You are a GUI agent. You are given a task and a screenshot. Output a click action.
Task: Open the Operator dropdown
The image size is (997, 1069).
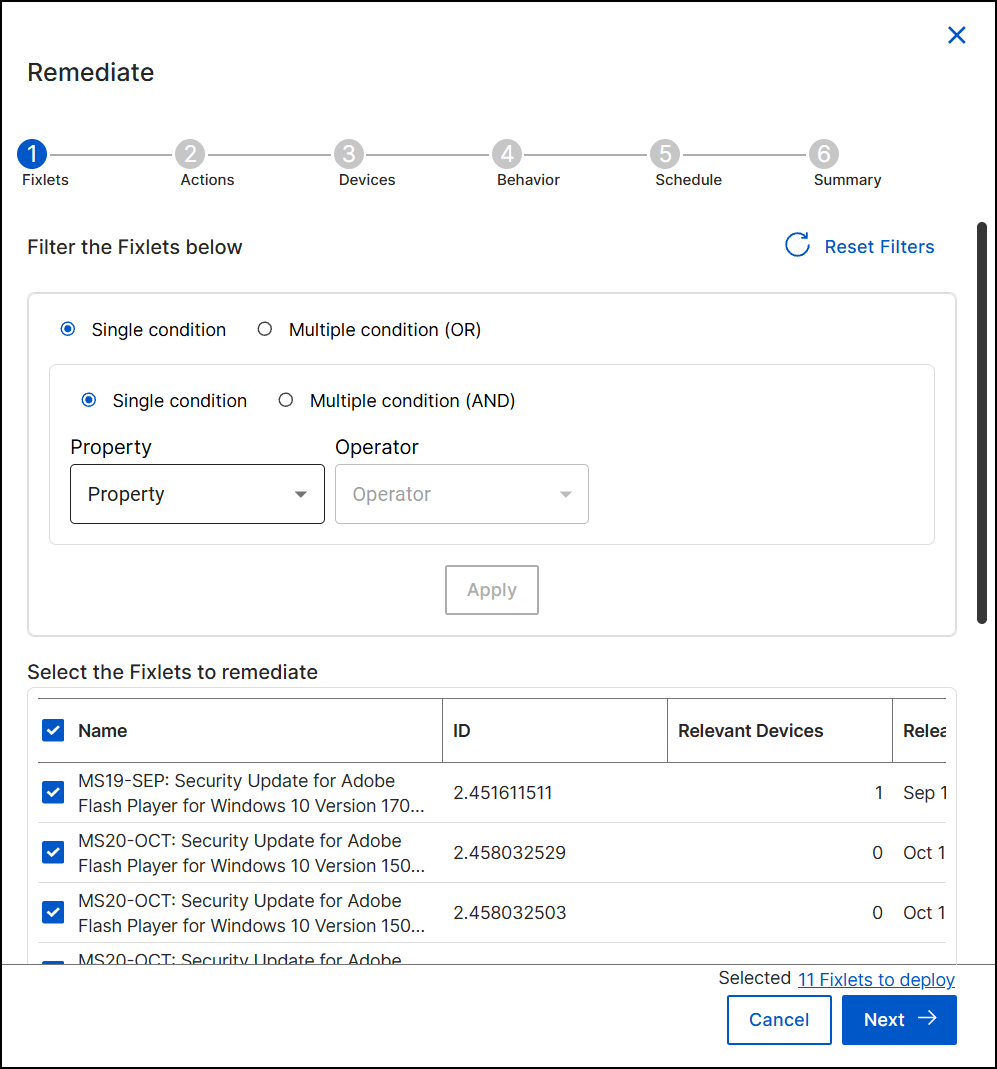461,494
